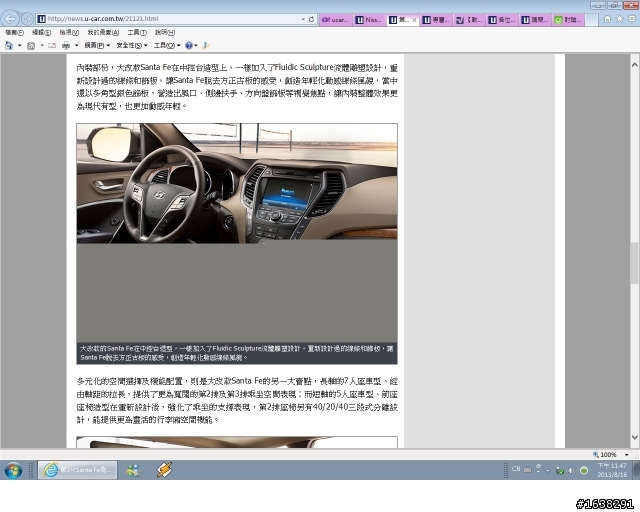Click the 100% zoom level indicator

click(x=604, y=454)
